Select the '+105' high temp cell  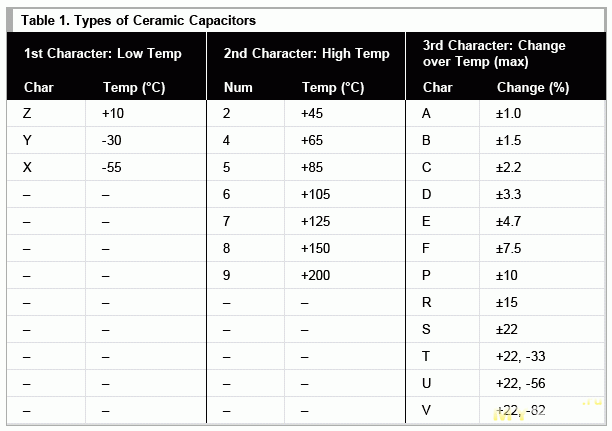click(x=318, y=195)
